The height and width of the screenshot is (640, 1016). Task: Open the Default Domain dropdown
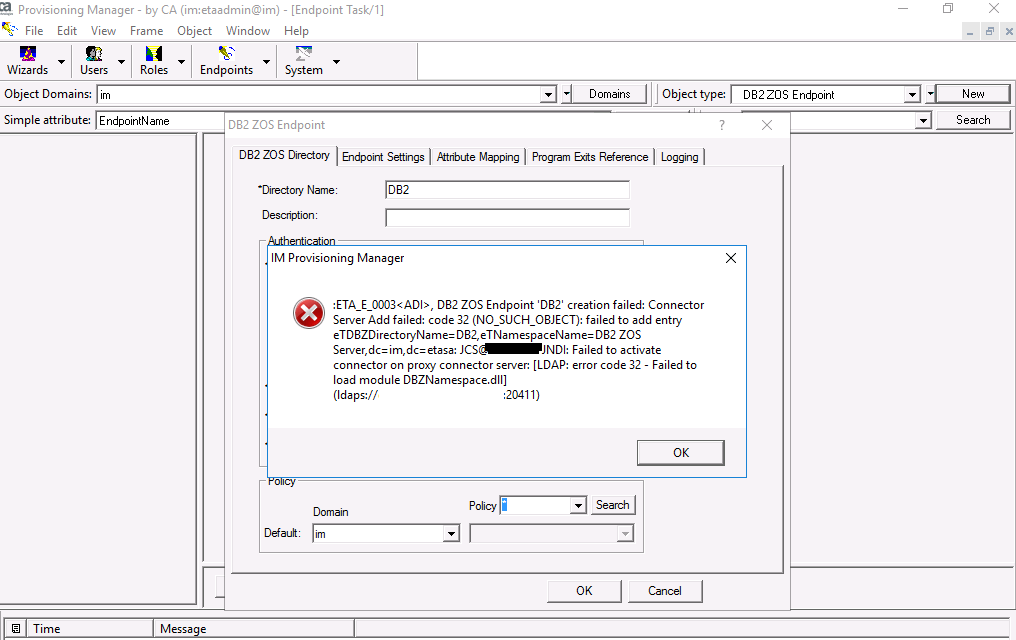tap(450, 534)
